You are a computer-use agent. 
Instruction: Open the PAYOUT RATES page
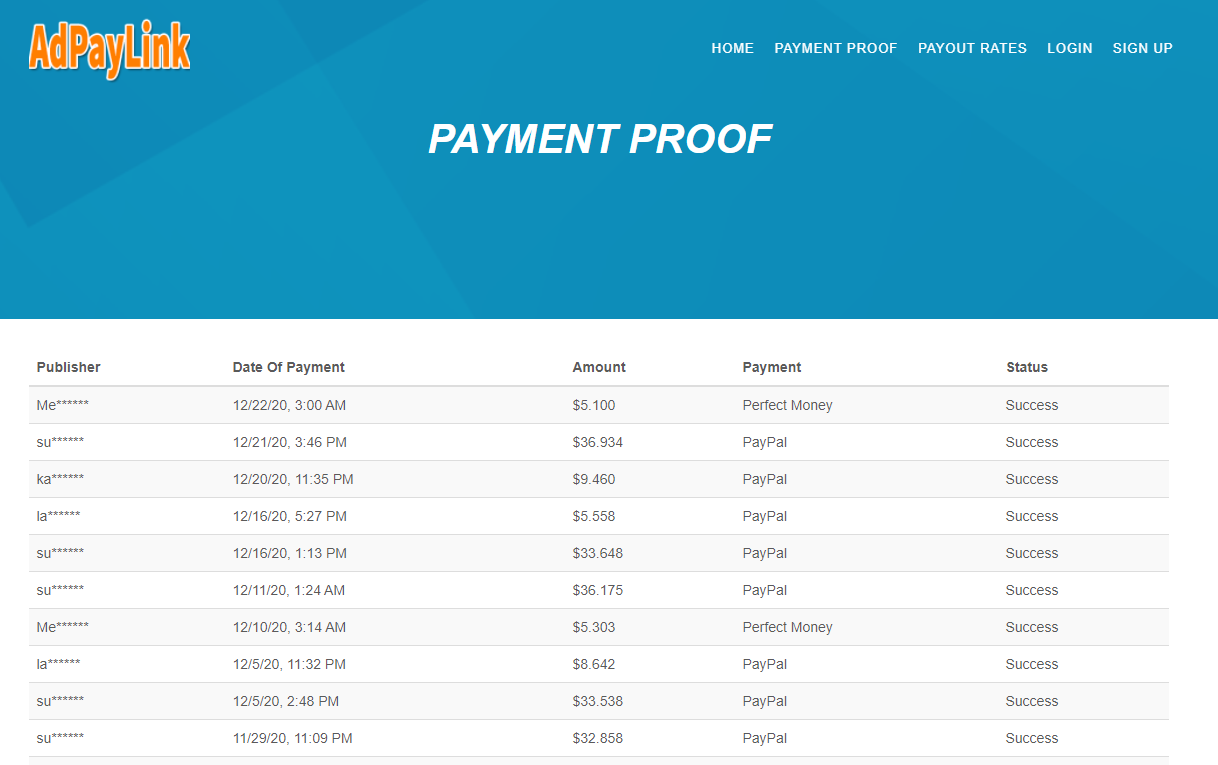click(972, 48)
